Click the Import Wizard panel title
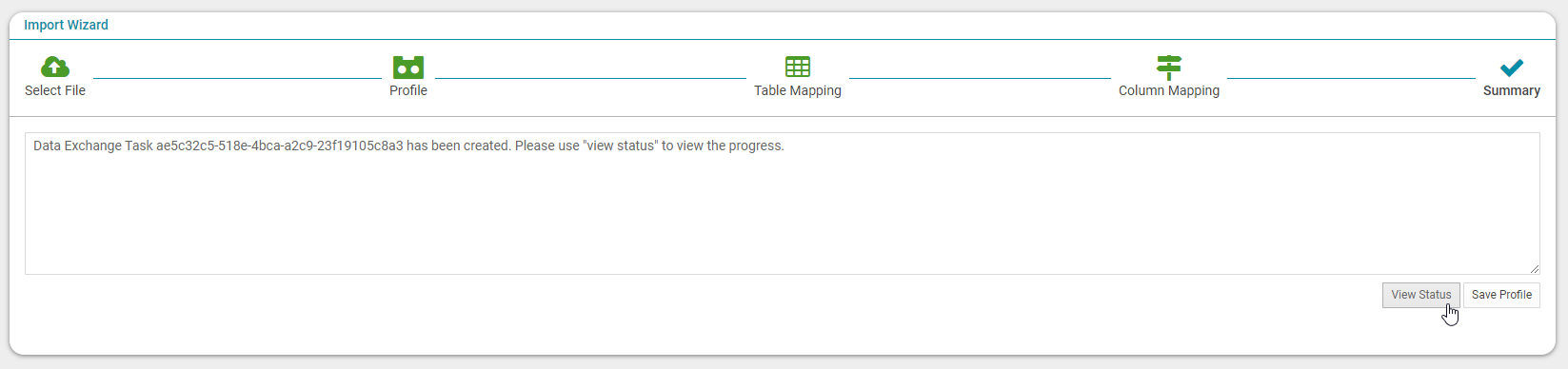1568x369 pixels. pyautogui.click(x=66, y=25)
